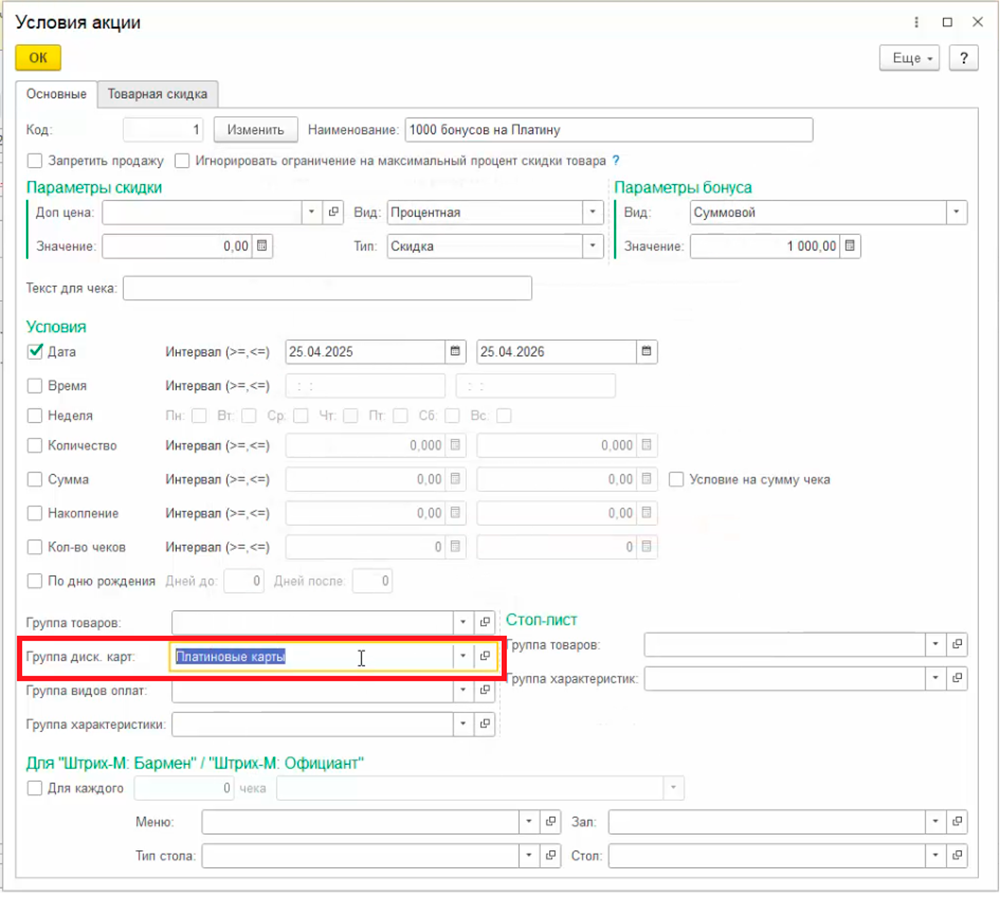This screenshot has height=898, width=1000.
Task: Switch to the 'Товарная скидка' tab
Action: click(x=158, y=94)
